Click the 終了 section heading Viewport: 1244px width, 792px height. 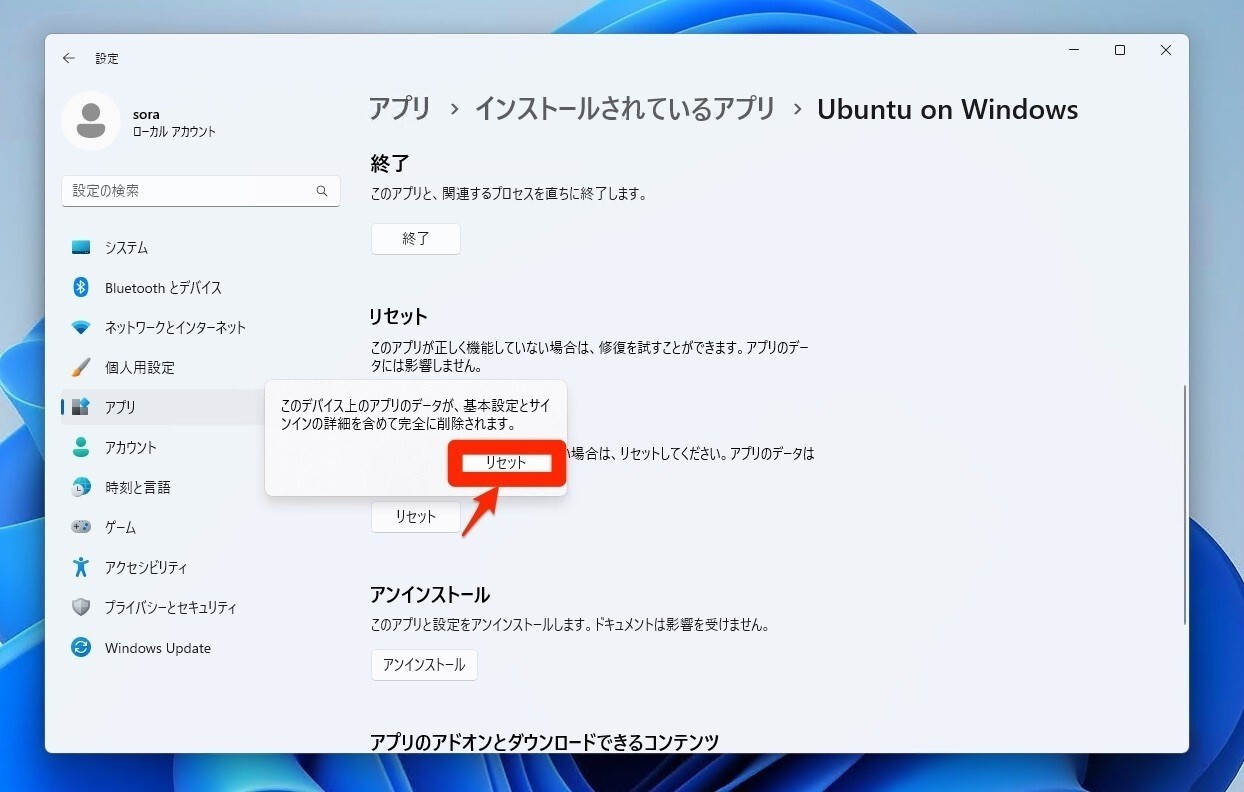coord(390,163)
